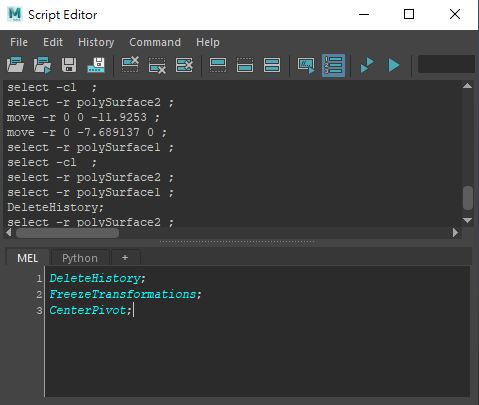
Task: Click the horizontal scrollbar thumb
Action: point(67,233)
